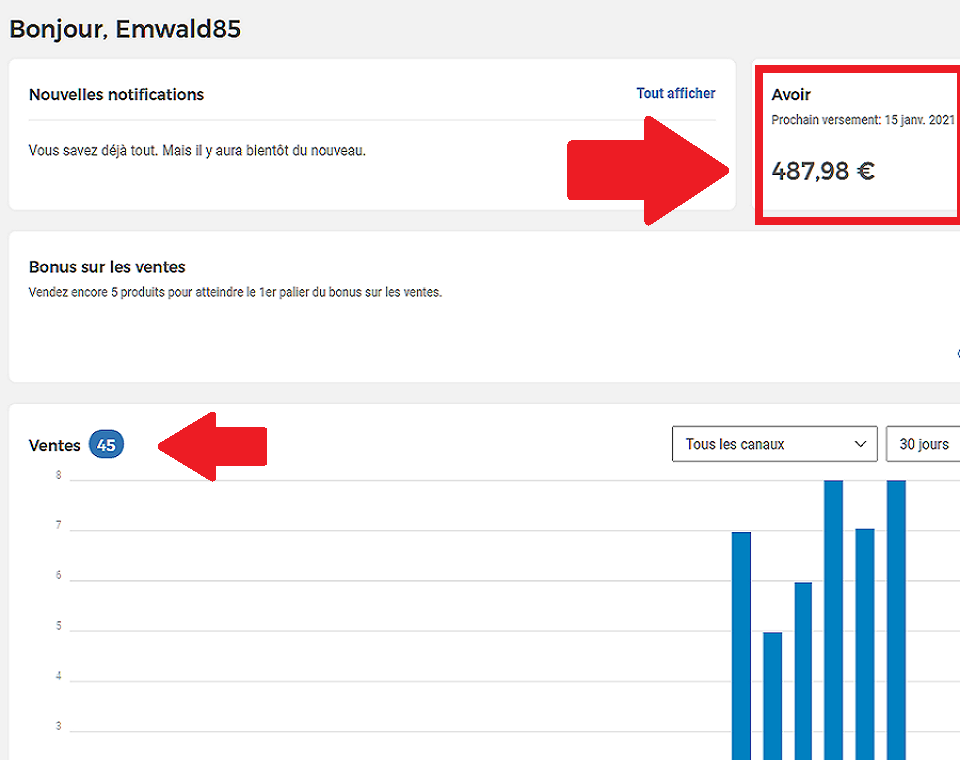Click the Bonus sur les ventes heading

[x=107, y=267]
